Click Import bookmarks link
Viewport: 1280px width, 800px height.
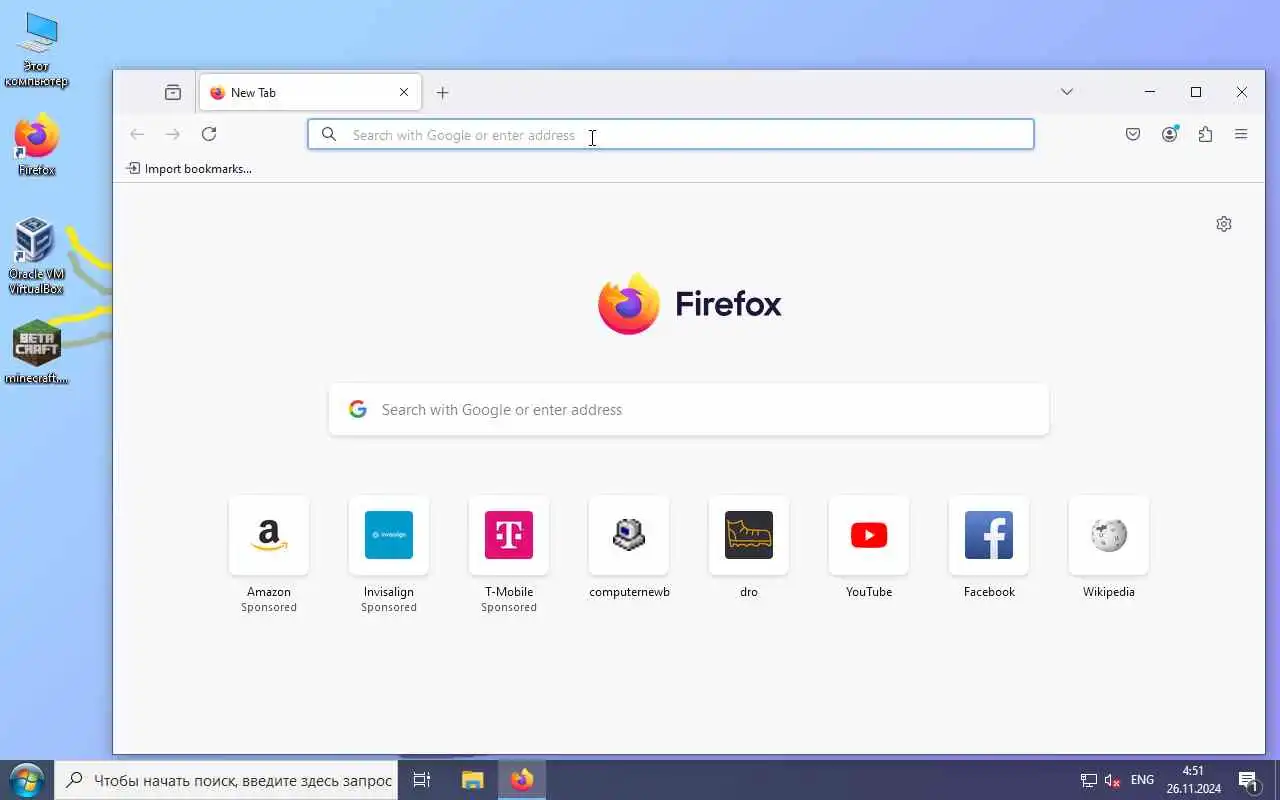tap(189, 169)
